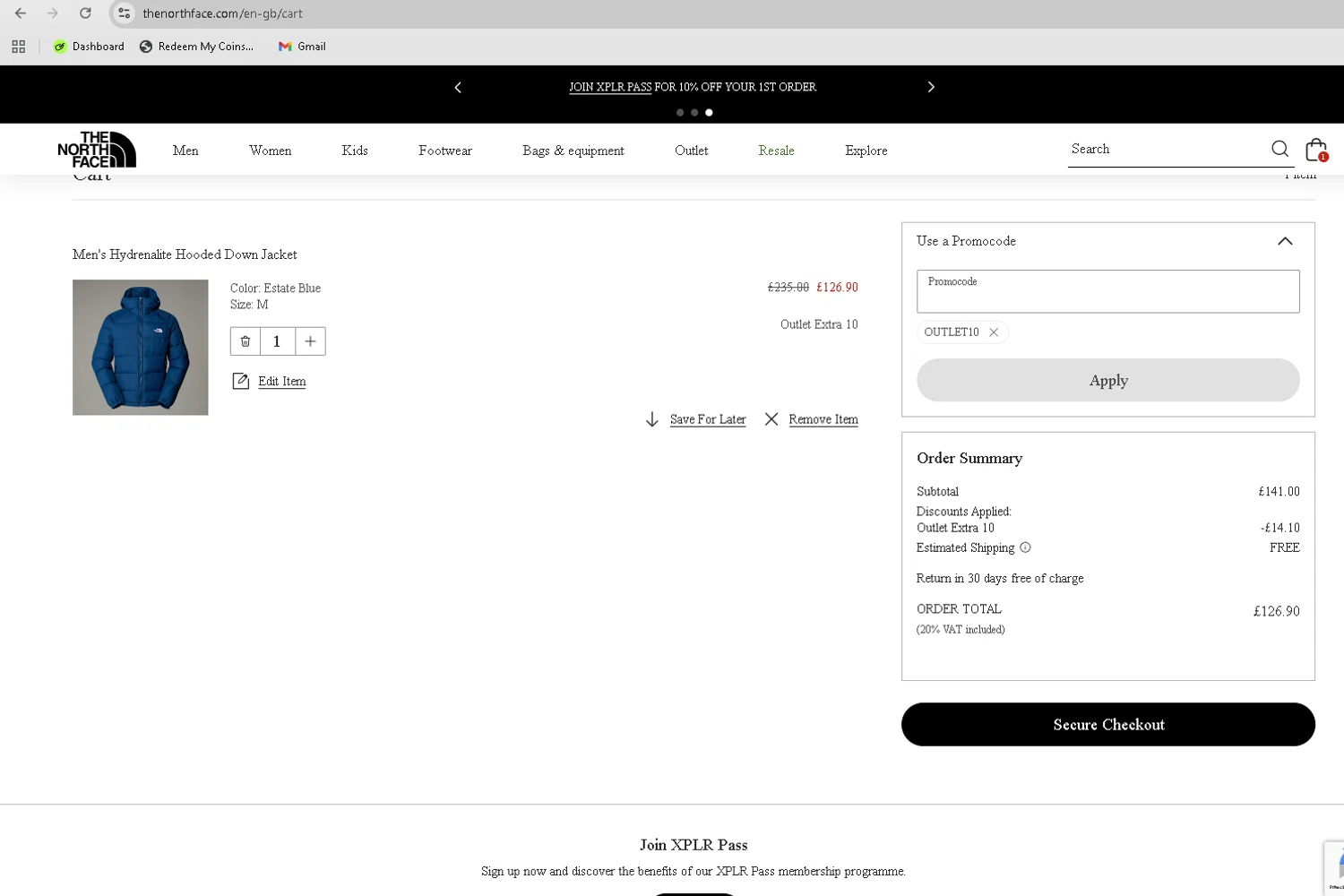Click the Apply promocode button
1344x896 pixels.
[1108, 381]
